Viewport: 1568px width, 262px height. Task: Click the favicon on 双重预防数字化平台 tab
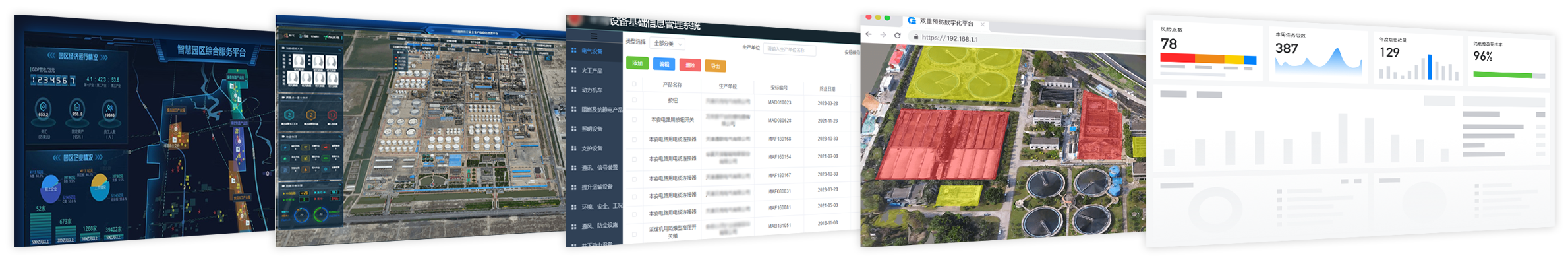(x=912, y=21)
